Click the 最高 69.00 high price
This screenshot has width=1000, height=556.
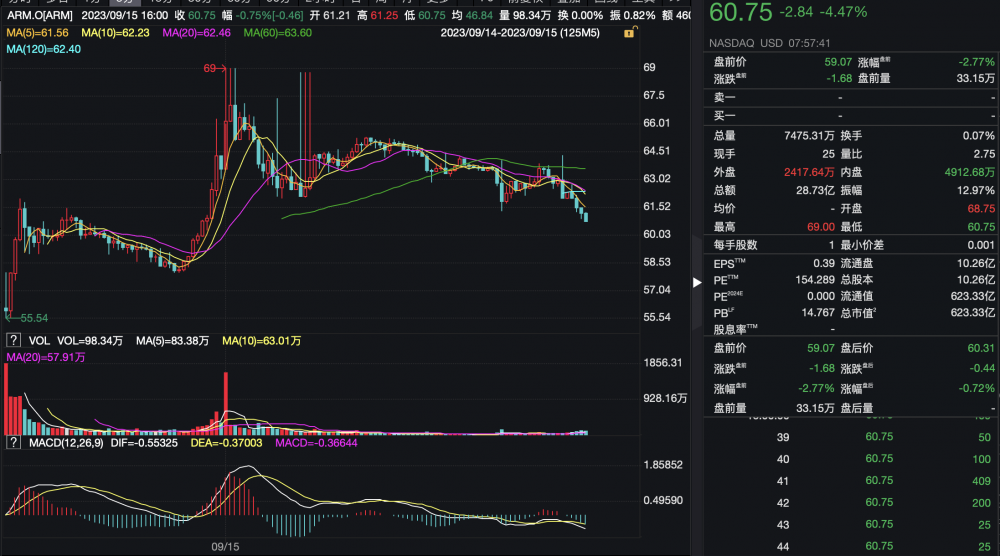click(821, 227)
